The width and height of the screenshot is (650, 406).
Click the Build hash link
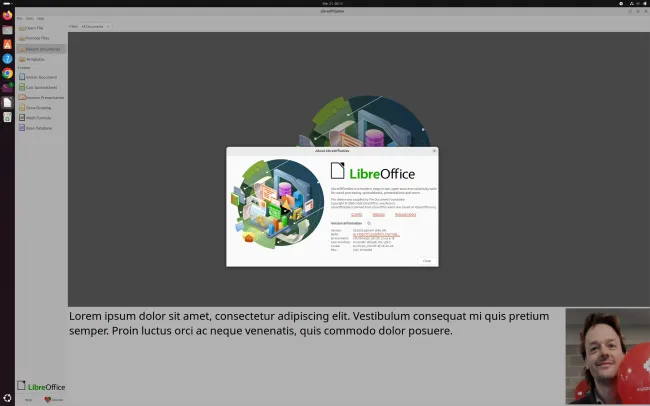376,234
